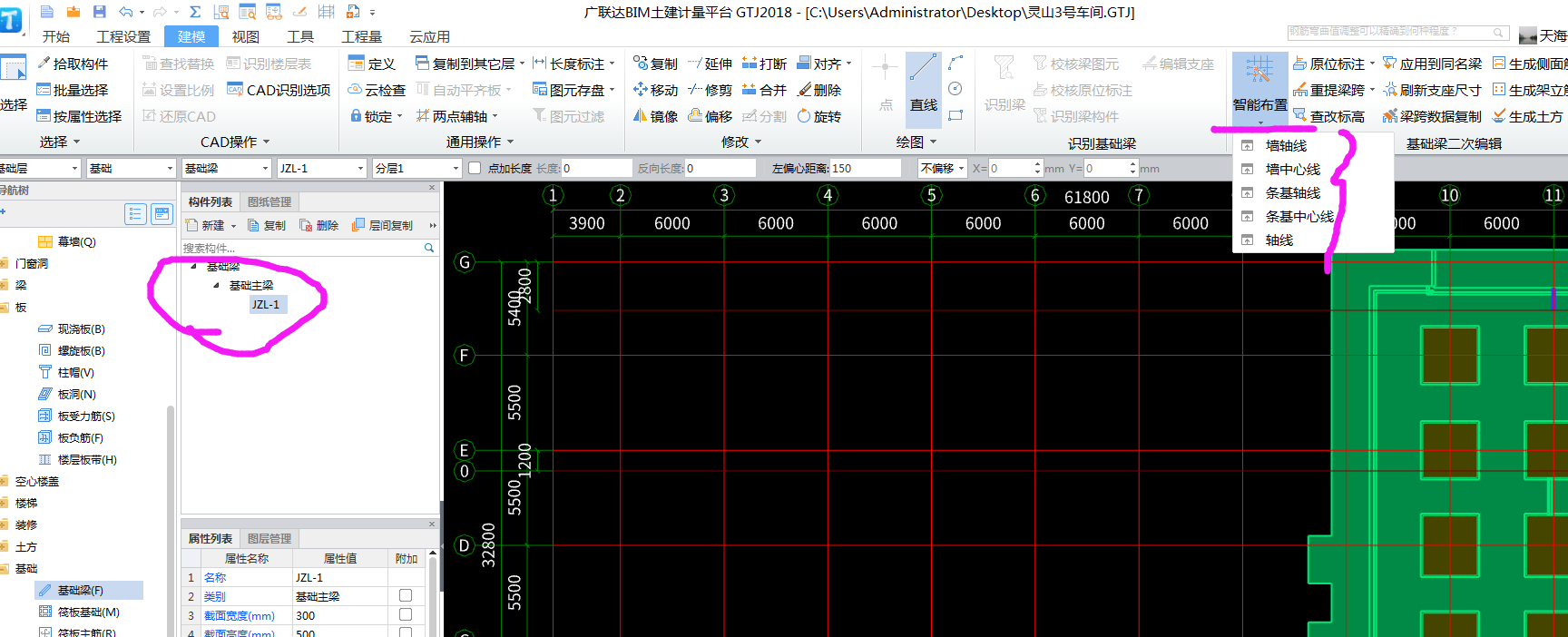Click the save icon in quick access bar
This screenshot has width=1568, height=637.
[99, 12]
